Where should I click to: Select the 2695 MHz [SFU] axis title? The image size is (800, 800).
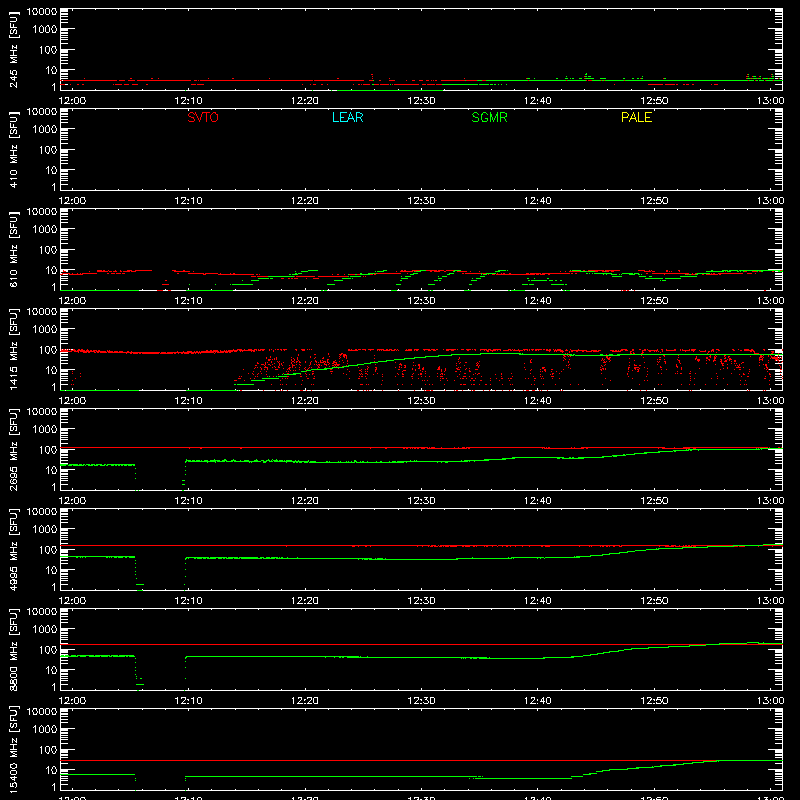tap(13, 449)
